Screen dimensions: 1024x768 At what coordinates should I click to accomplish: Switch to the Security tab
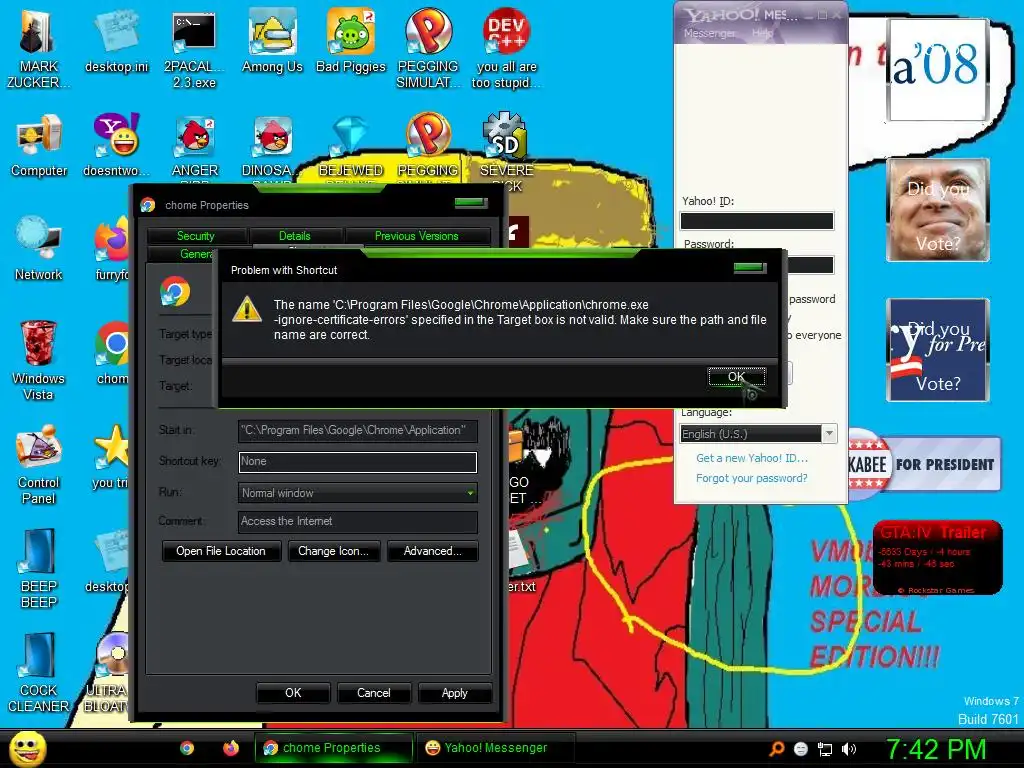tap(196, 236)
